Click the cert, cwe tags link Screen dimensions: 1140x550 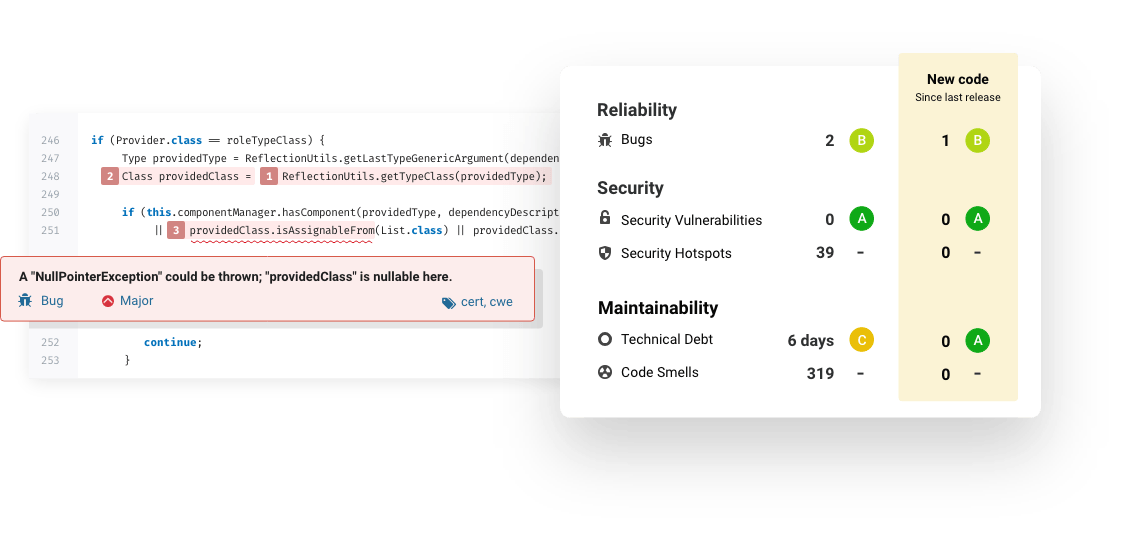coord(486,302)
